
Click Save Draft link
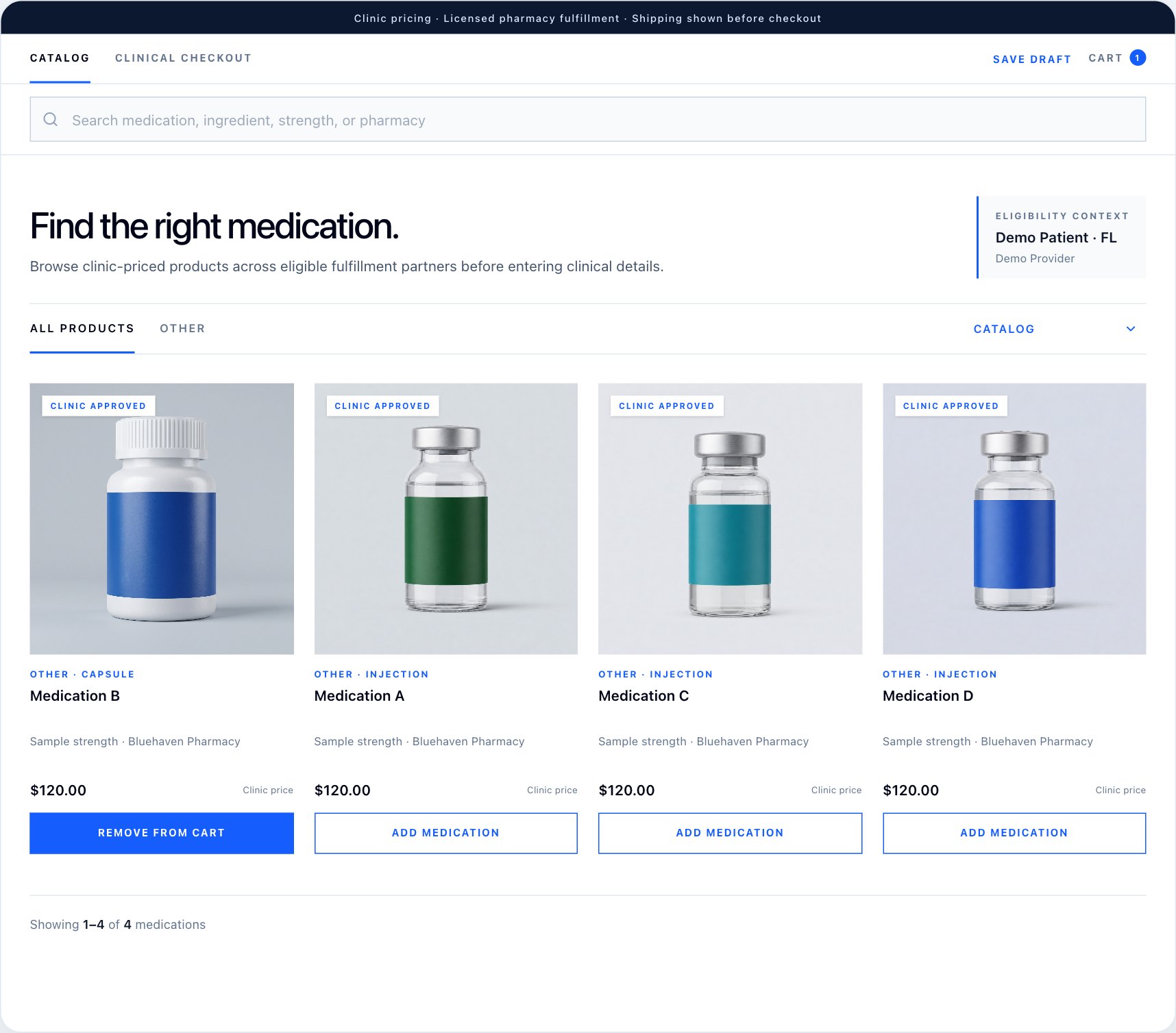point(1031,60)
